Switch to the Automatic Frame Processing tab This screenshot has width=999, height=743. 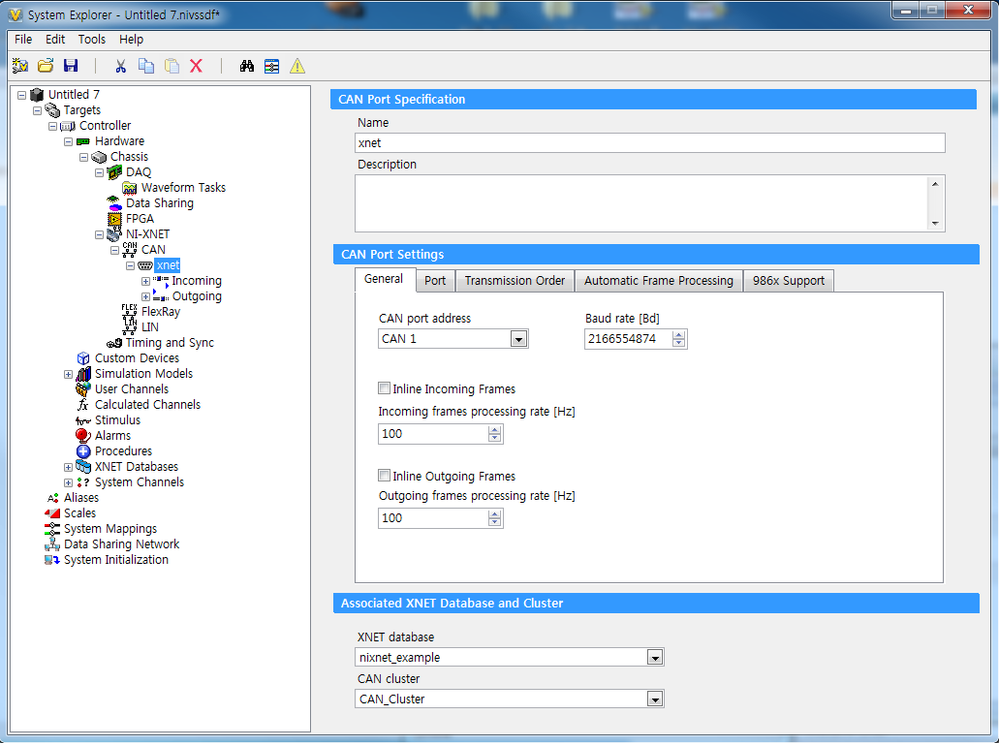[659, 280]
